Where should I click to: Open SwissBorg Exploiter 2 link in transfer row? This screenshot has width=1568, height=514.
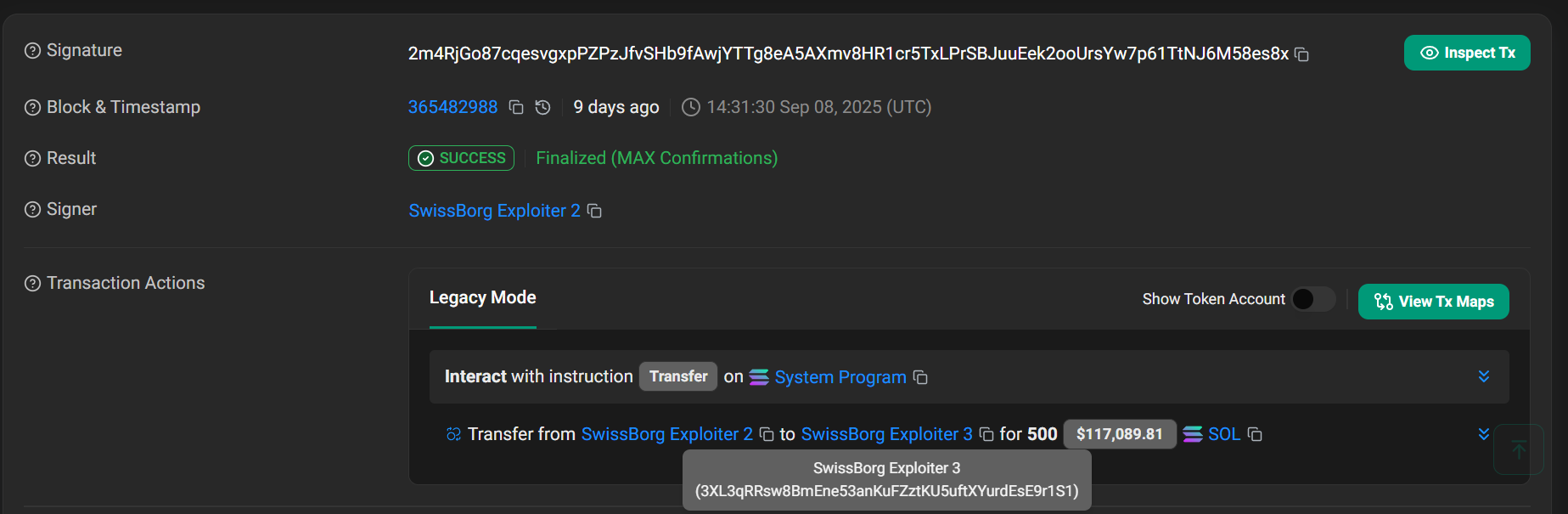(x=666, y=434)
